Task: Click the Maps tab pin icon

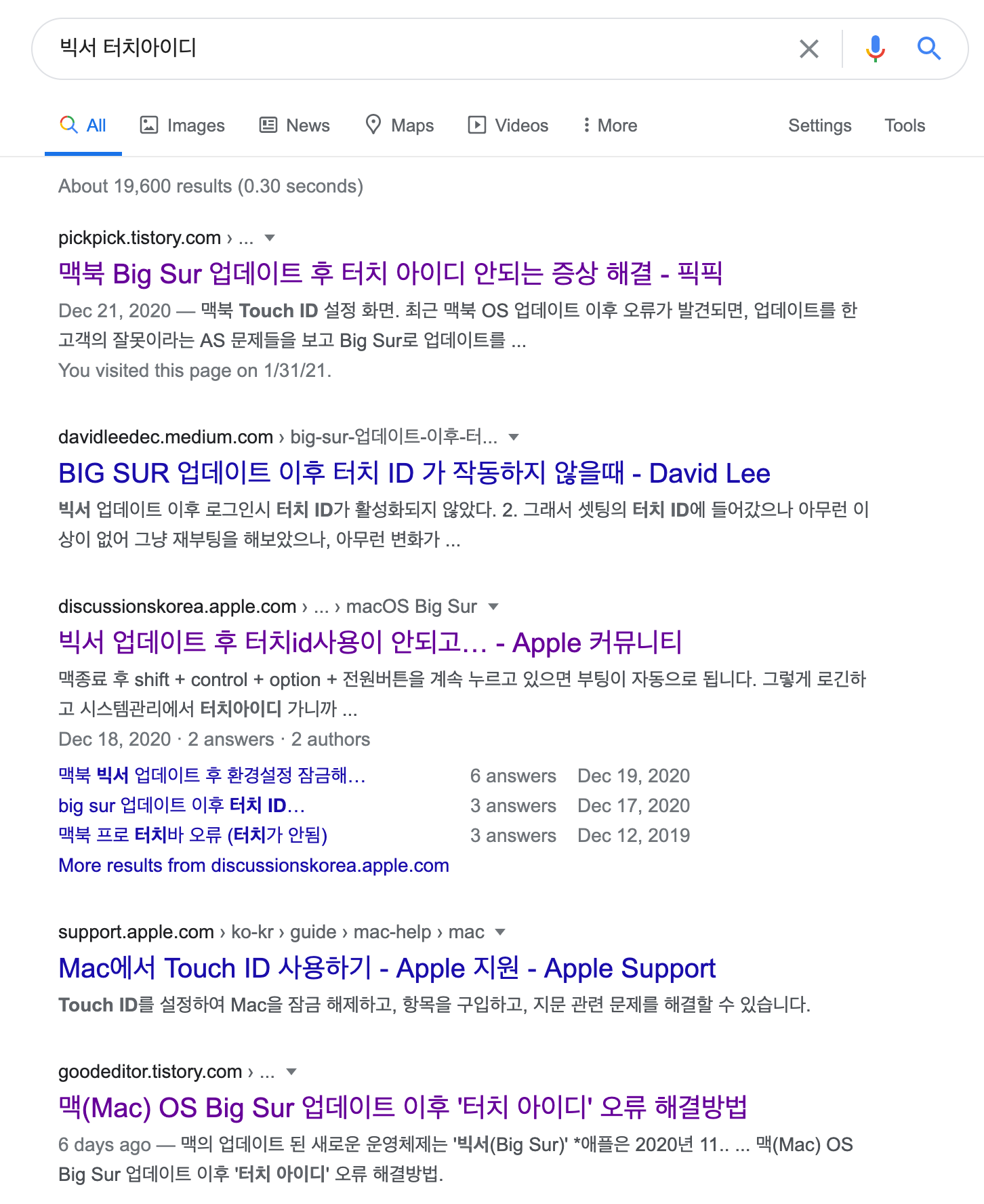Action: [373, 125]
